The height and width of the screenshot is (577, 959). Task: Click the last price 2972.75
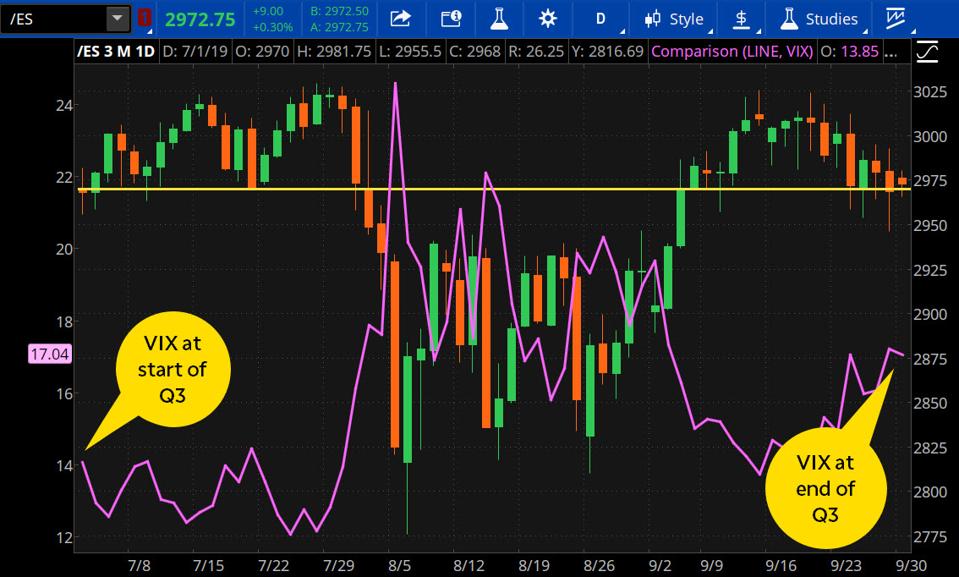coord(200,18)
